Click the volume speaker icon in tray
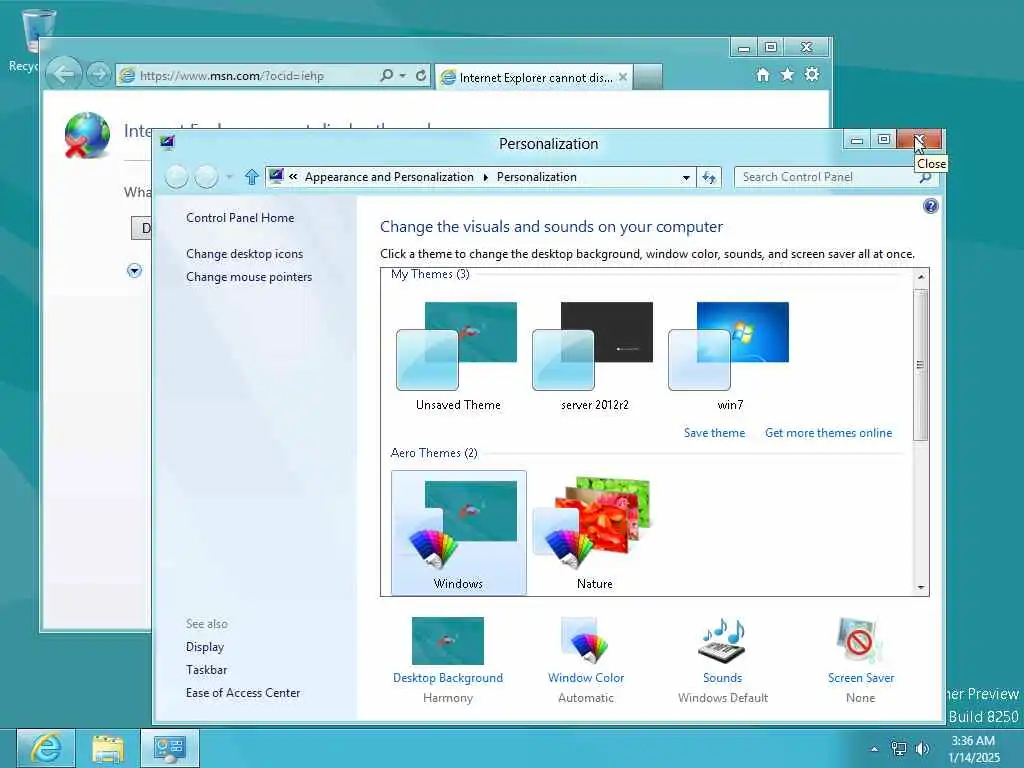Screen dimensions: 1024x768 point(922,749)
